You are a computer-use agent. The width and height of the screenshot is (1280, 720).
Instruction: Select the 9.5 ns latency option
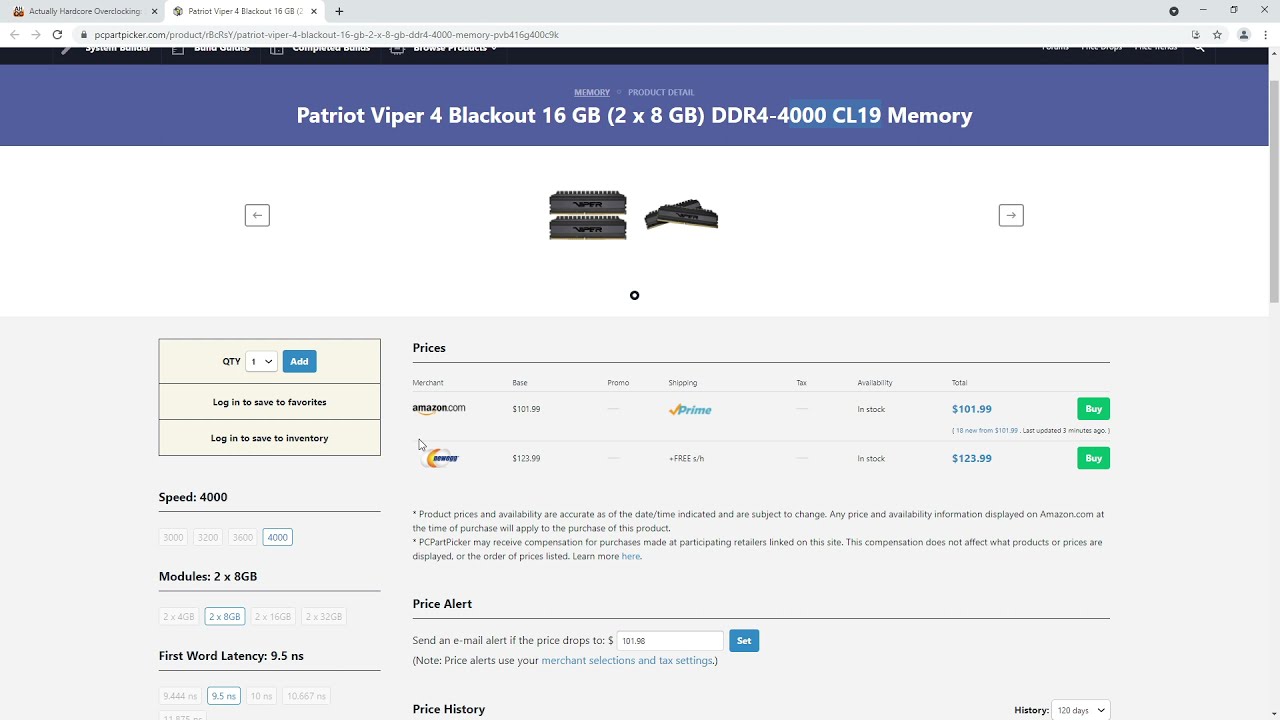pyautogui.click(x=224, y=696)
